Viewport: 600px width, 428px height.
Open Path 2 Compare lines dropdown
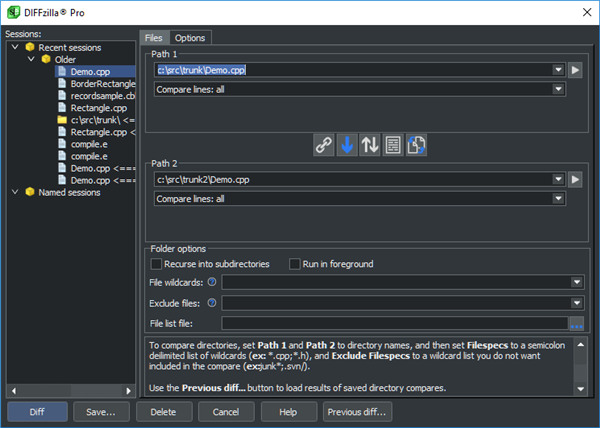pos(558,198)
